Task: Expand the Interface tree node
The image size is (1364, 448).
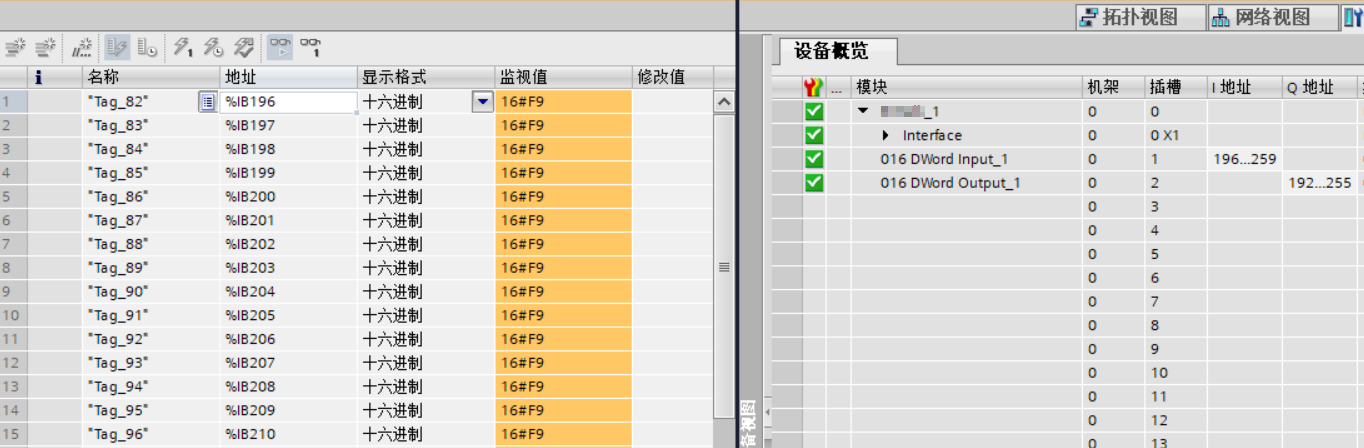Action: (886, 135)
